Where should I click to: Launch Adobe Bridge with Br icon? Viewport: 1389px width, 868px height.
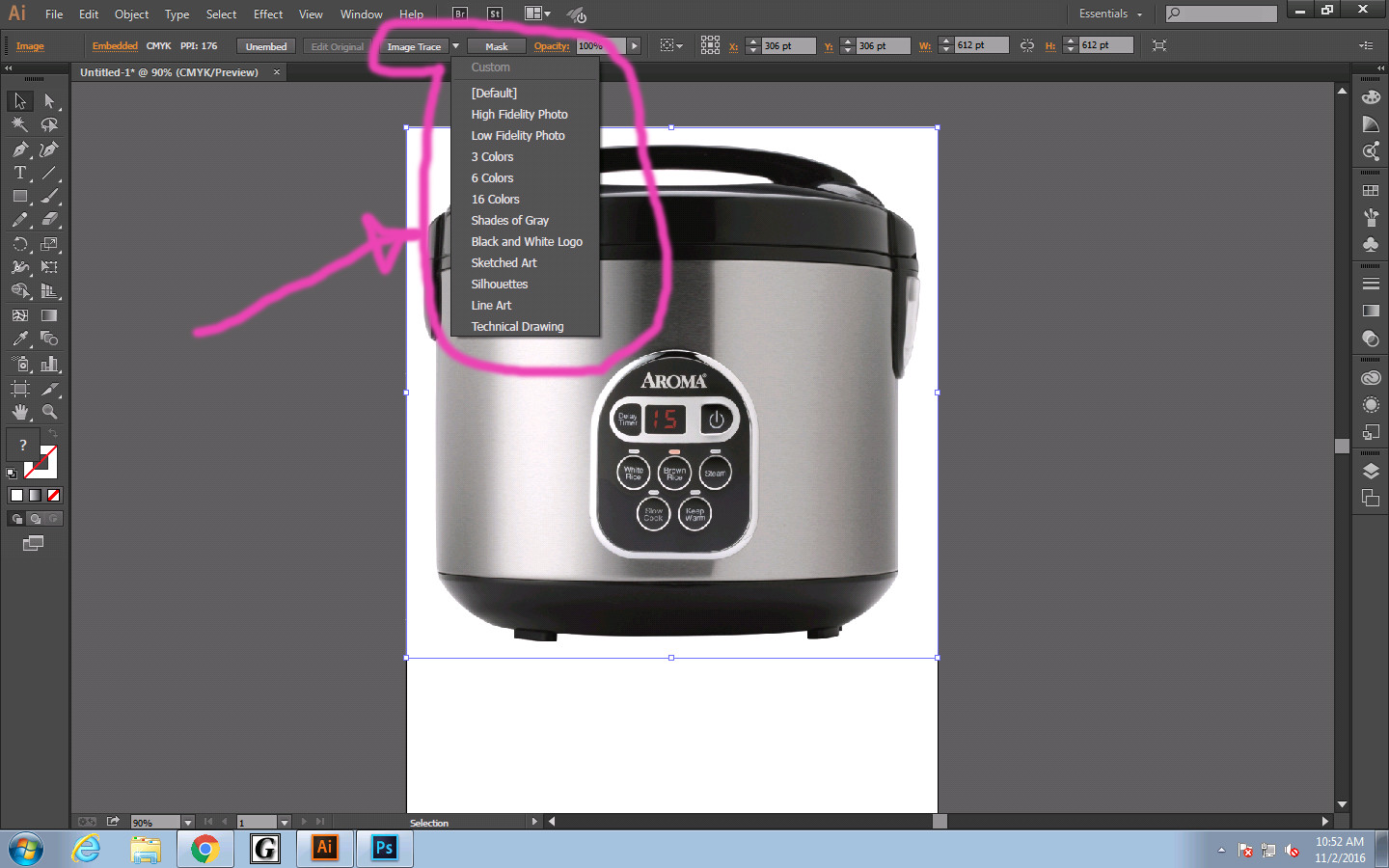tap(460, 14)
